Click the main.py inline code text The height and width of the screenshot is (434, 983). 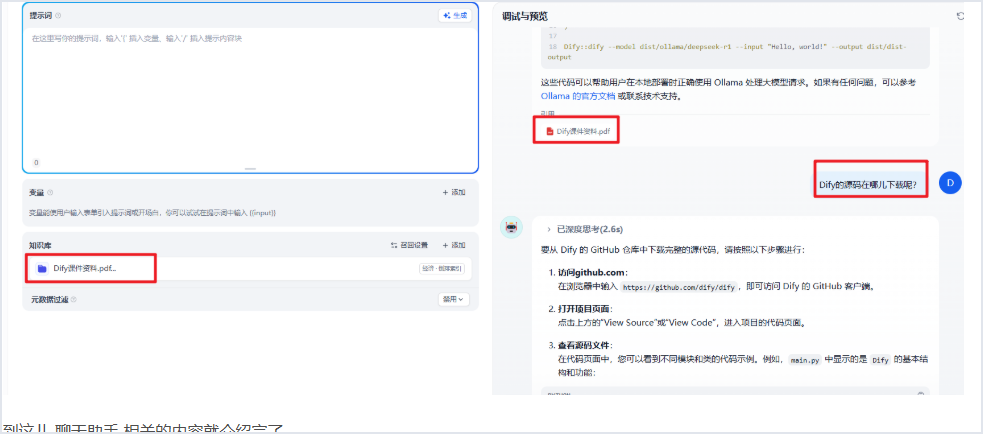[x=805, y=361]
